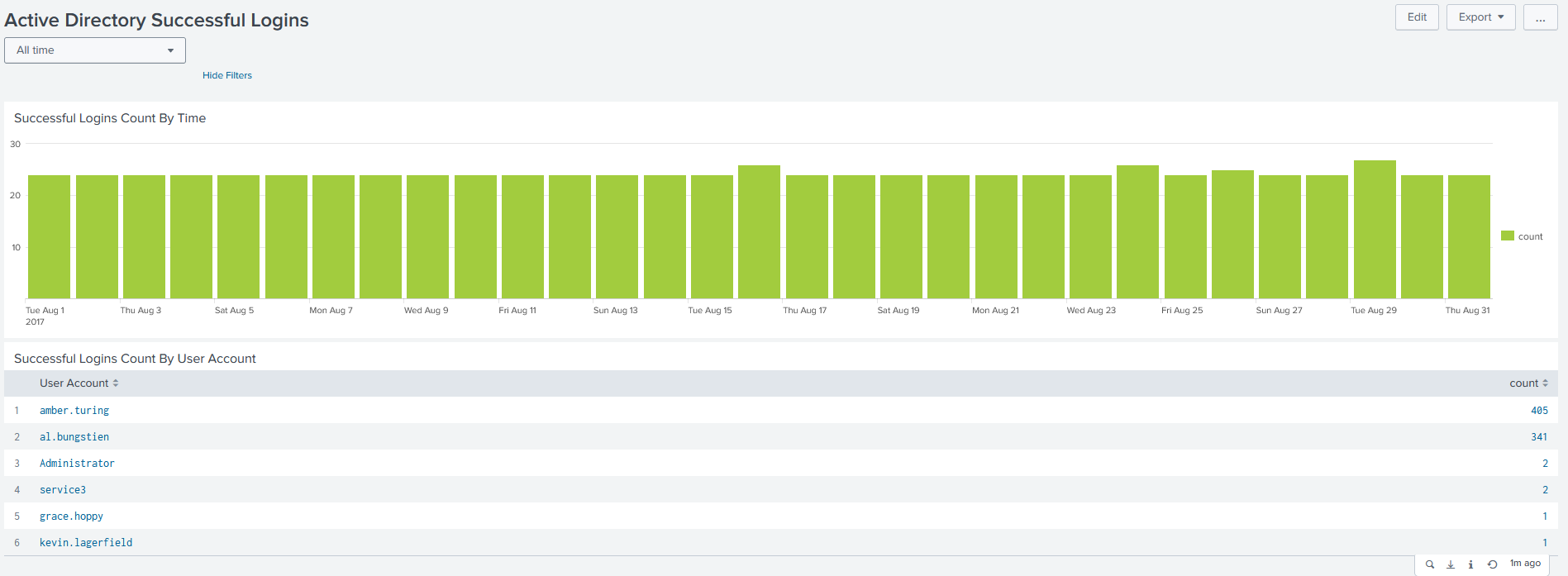Sort by User Account column arrows
The height and width of the screenshot is (576, 1568).
[x=116, y=383]
